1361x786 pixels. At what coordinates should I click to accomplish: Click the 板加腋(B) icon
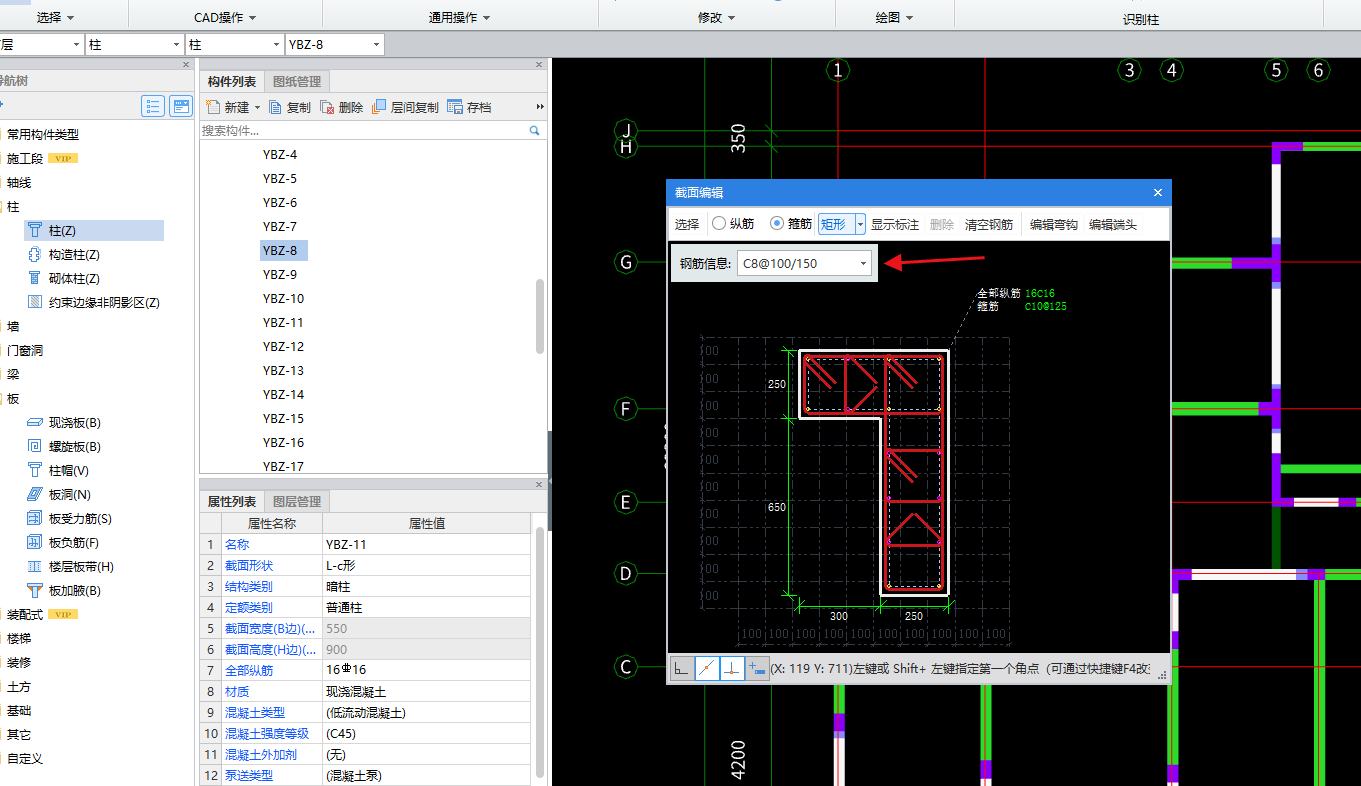[35, 591]
